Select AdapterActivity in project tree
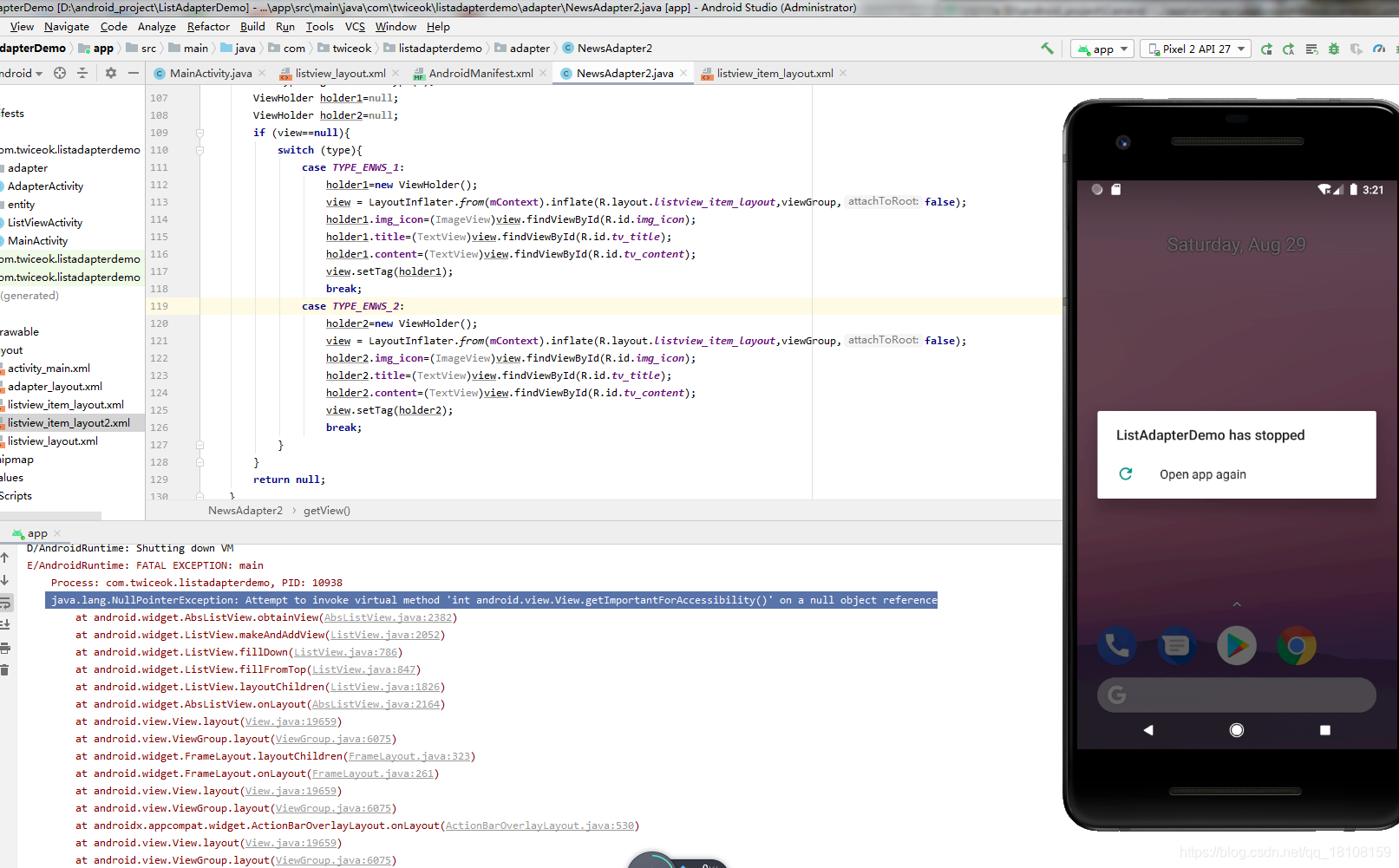The width and height of the screenshot is (1399, 868). pyautogui.click(x=45, y=186)
